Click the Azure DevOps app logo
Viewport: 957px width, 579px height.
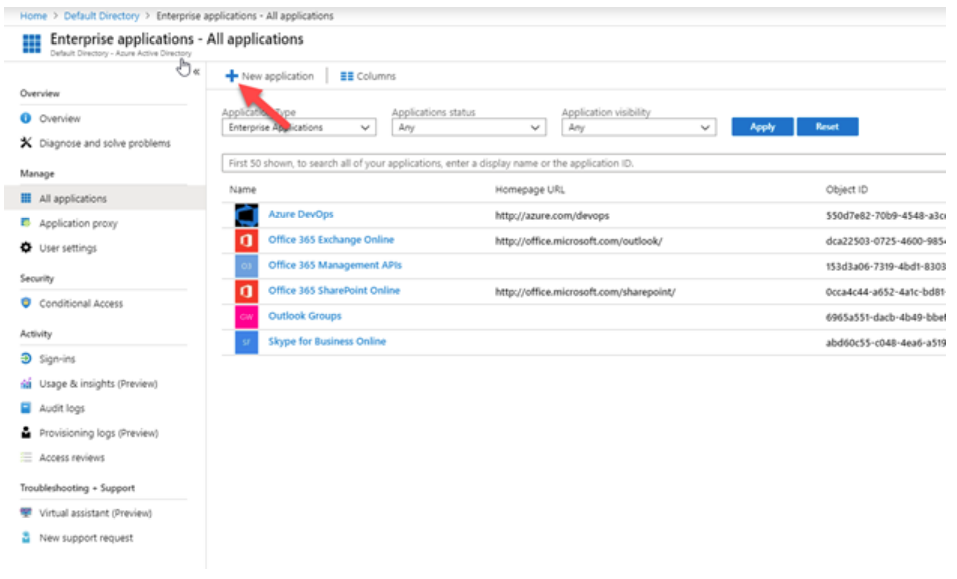(247, 215)
